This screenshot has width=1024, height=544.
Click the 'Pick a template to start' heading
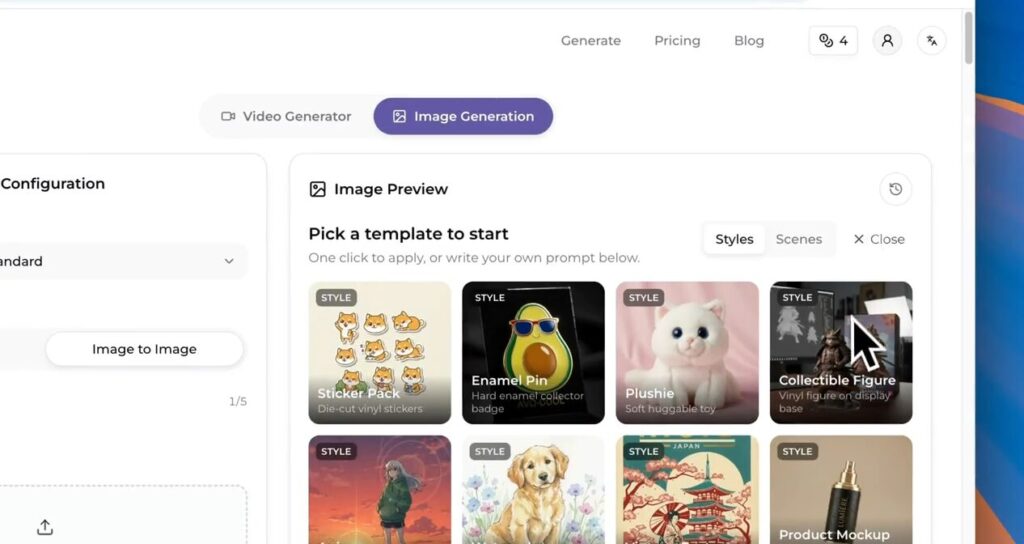[408, 234]
